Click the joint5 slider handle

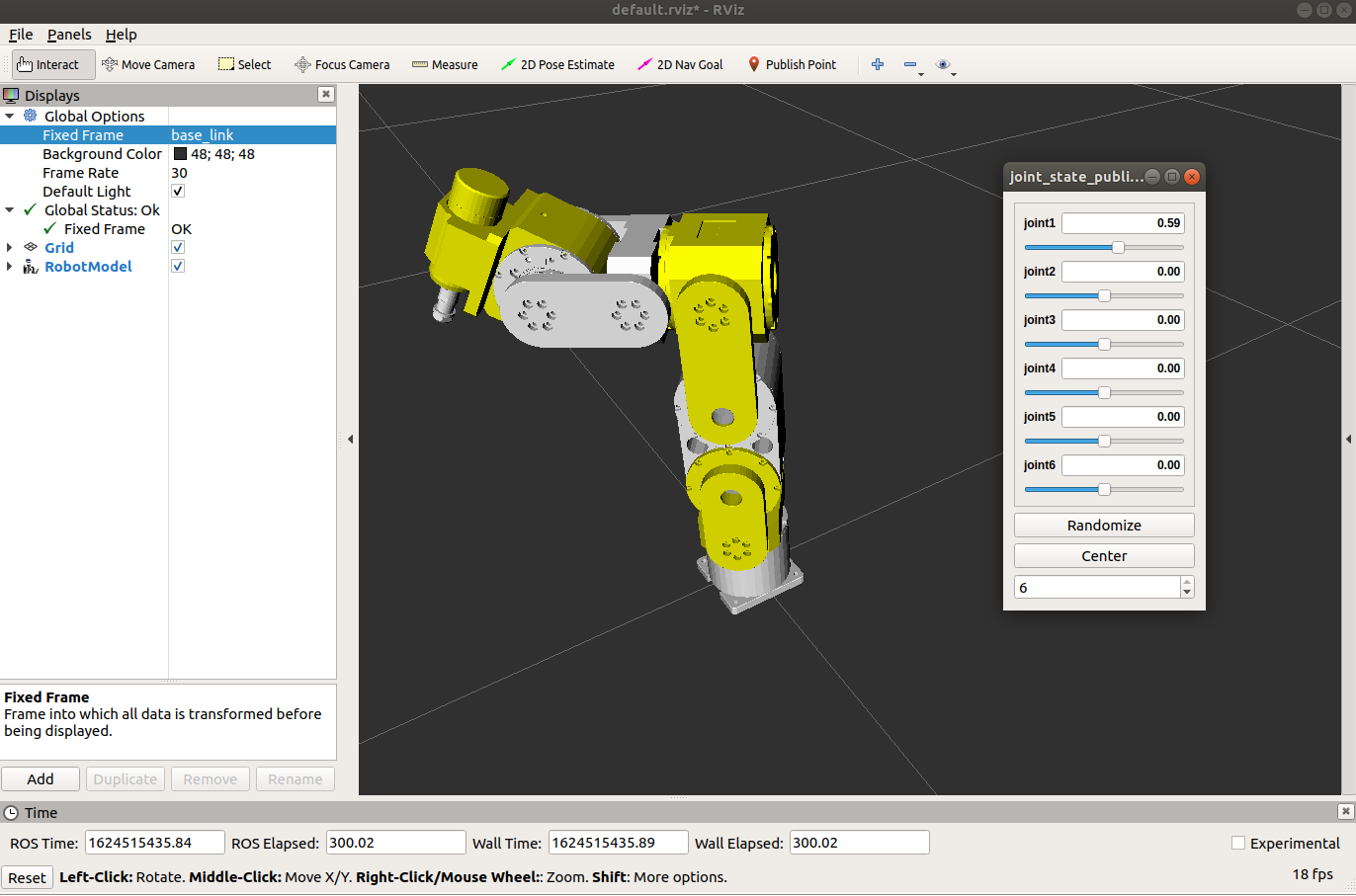(x=1104, y=441)
